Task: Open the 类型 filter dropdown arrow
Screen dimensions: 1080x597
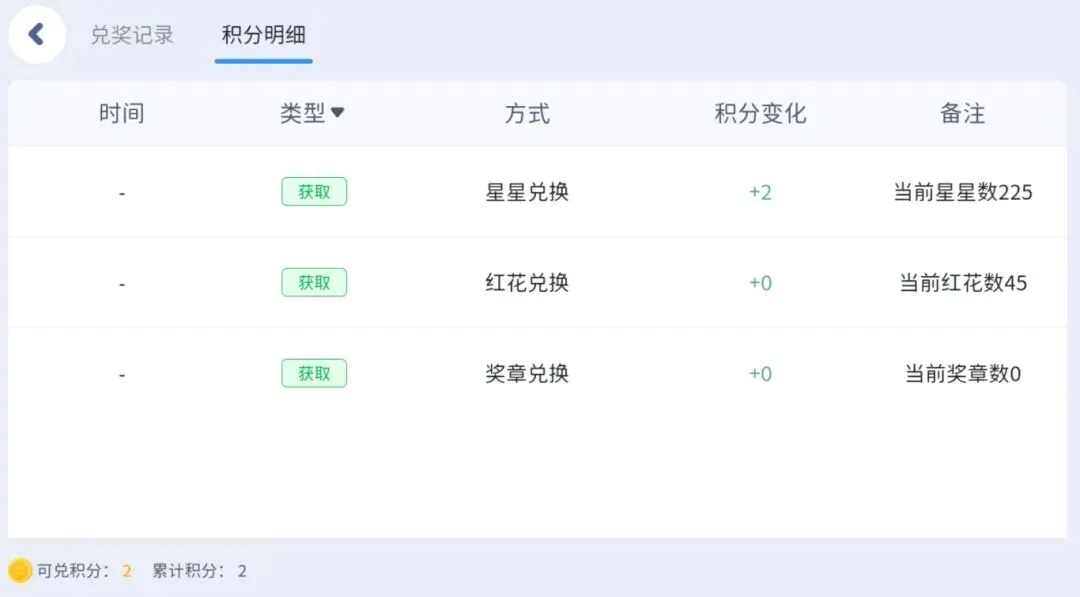Action: (338, 113)
